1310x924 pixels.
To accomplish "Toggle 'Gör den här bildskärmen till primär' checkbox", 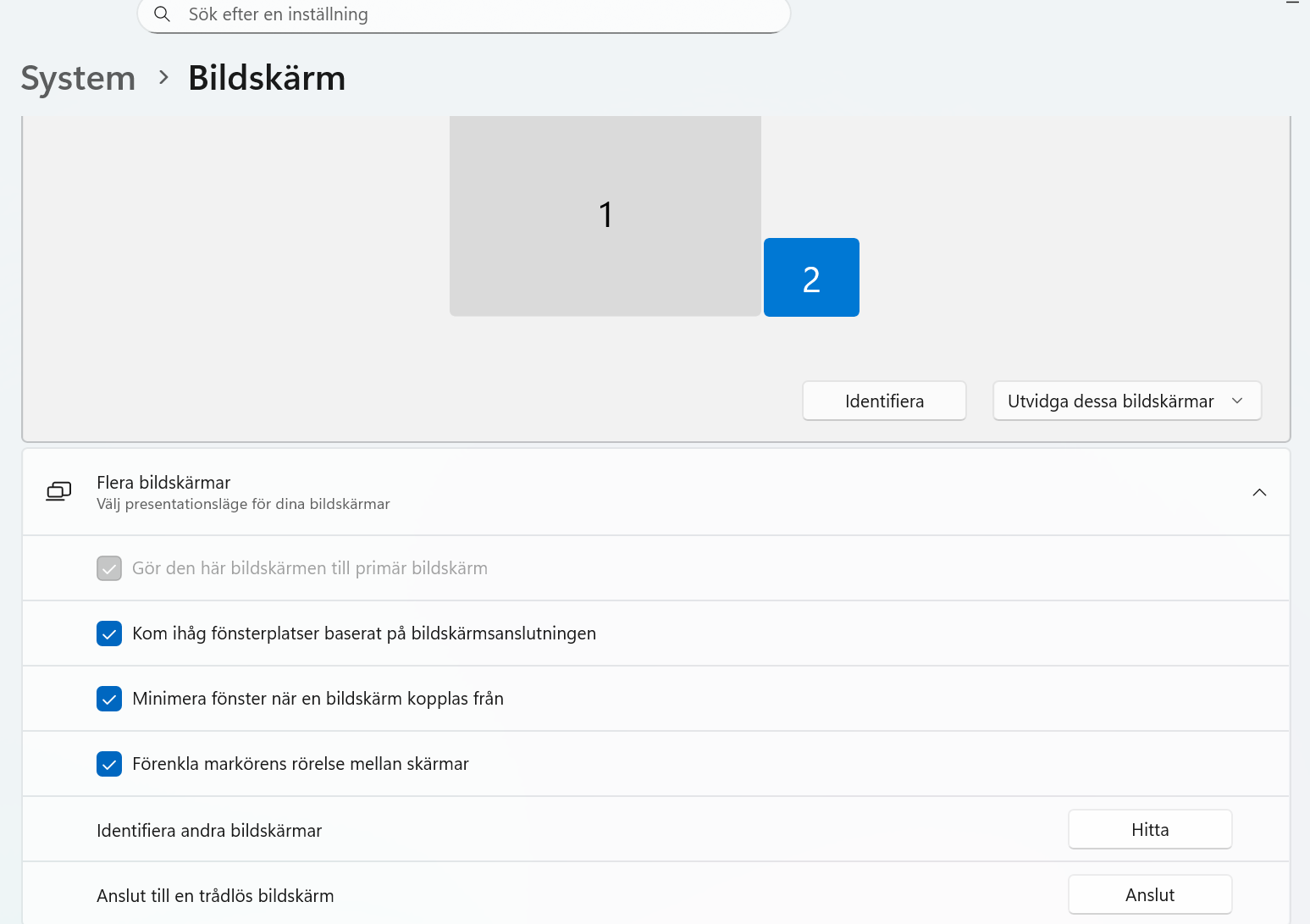I will 109,568.
